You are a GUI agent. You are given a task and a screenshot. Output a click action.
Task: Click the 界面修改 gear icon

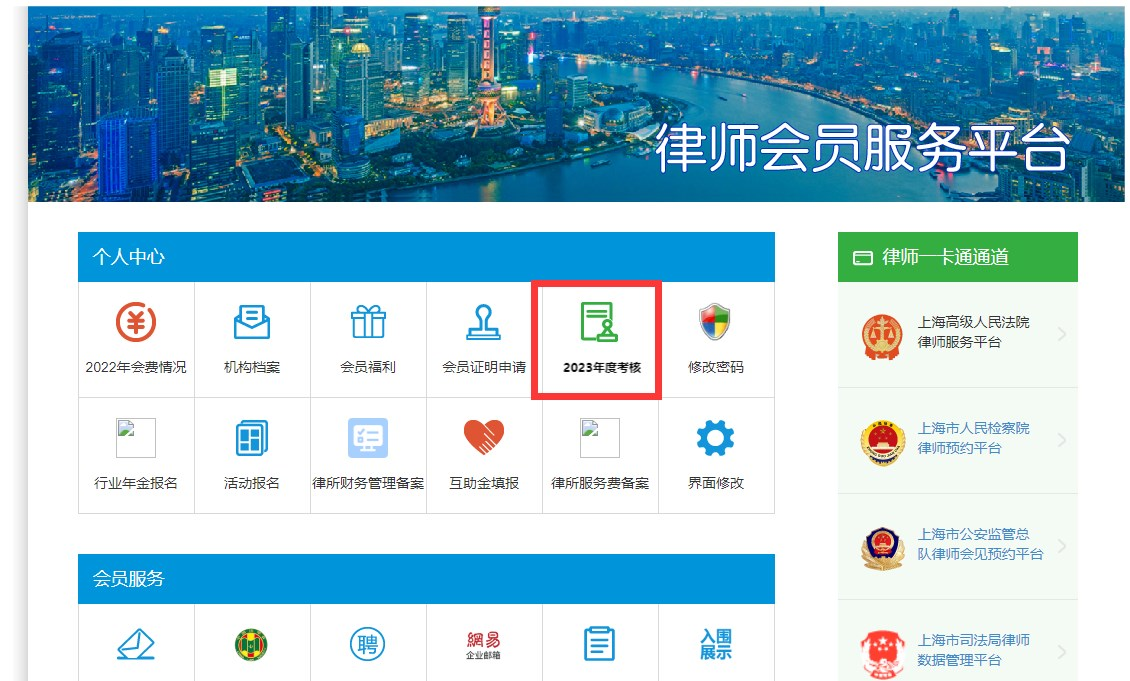(x=715, y=439)
